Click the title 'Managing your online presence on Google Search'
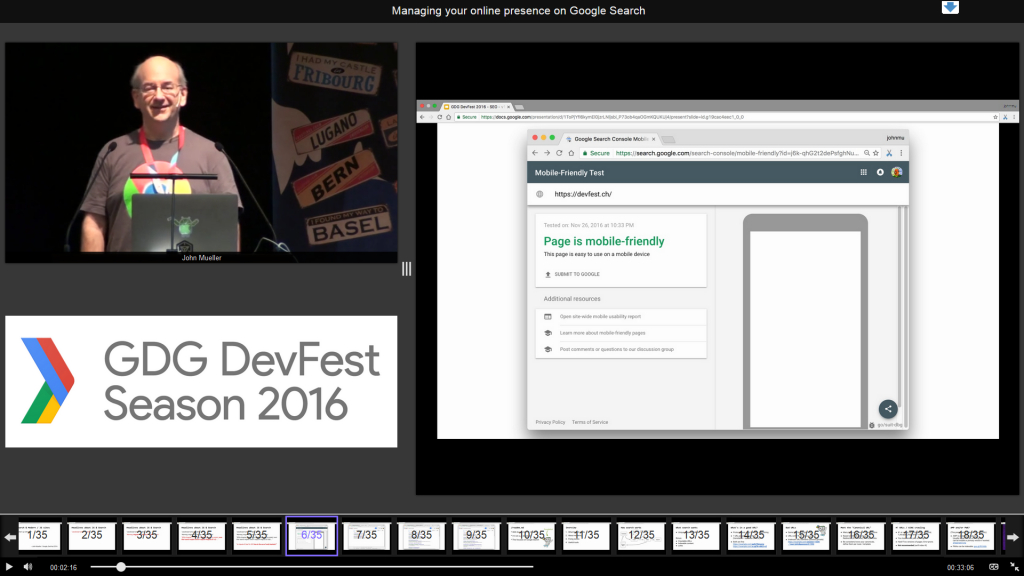Image resolution: width=1024 pixels, height=576 pixels. click(519, 10)
